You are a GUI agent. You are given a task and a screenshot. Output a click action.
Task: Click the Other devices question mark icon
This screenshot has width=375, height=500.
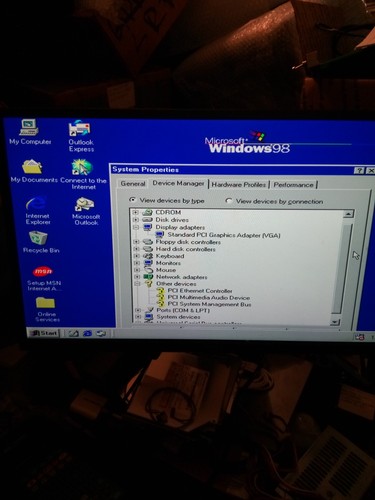(149, 284)
